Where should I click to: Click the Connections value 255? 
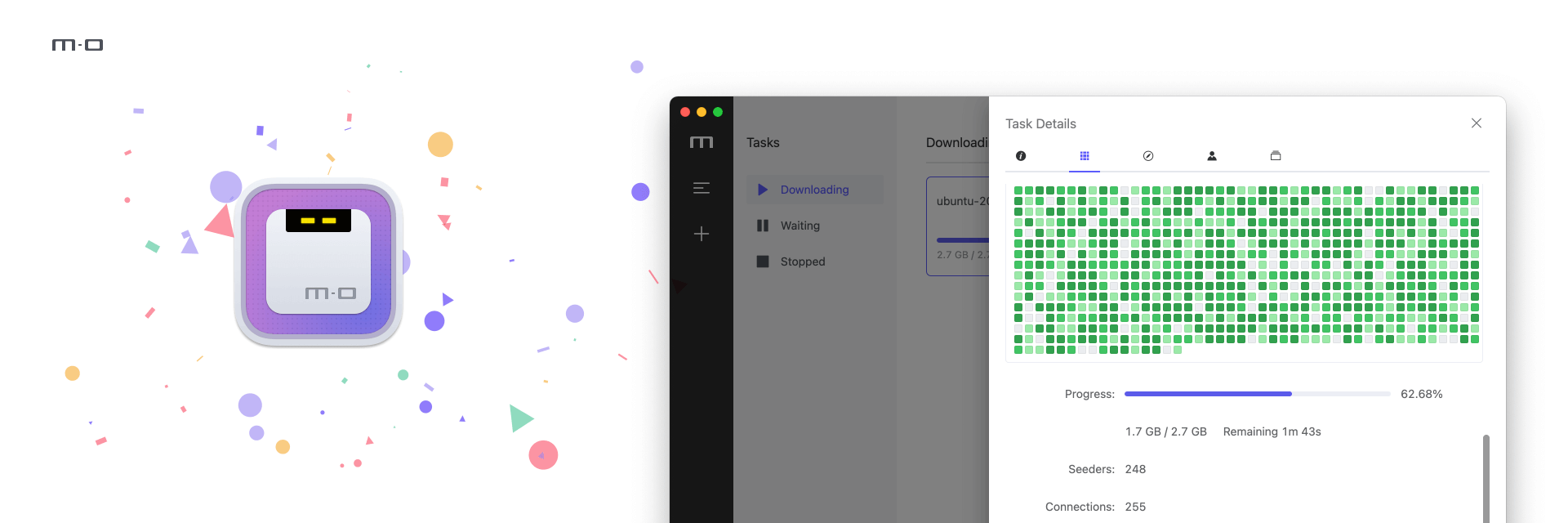click(1135, 507)
